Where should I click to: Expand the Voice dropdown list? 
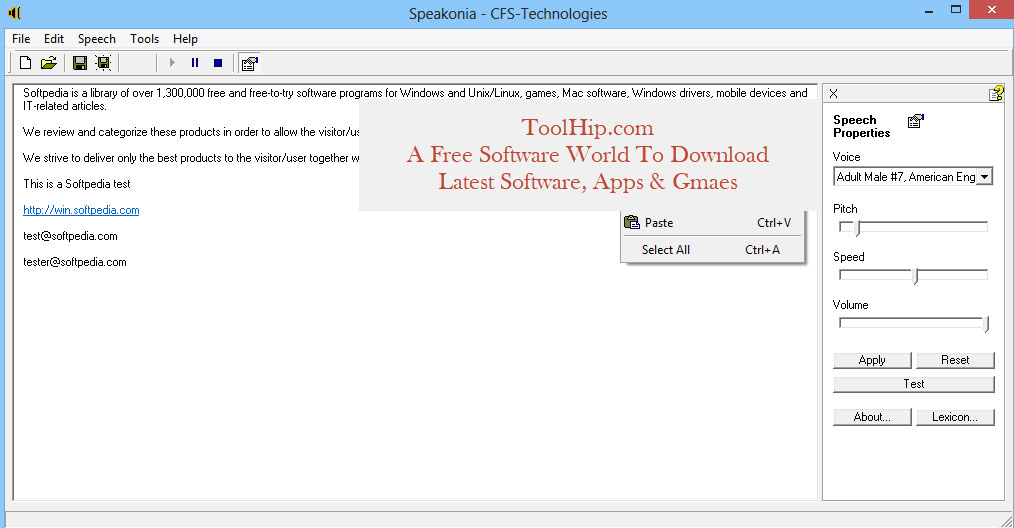click(984, 177)
